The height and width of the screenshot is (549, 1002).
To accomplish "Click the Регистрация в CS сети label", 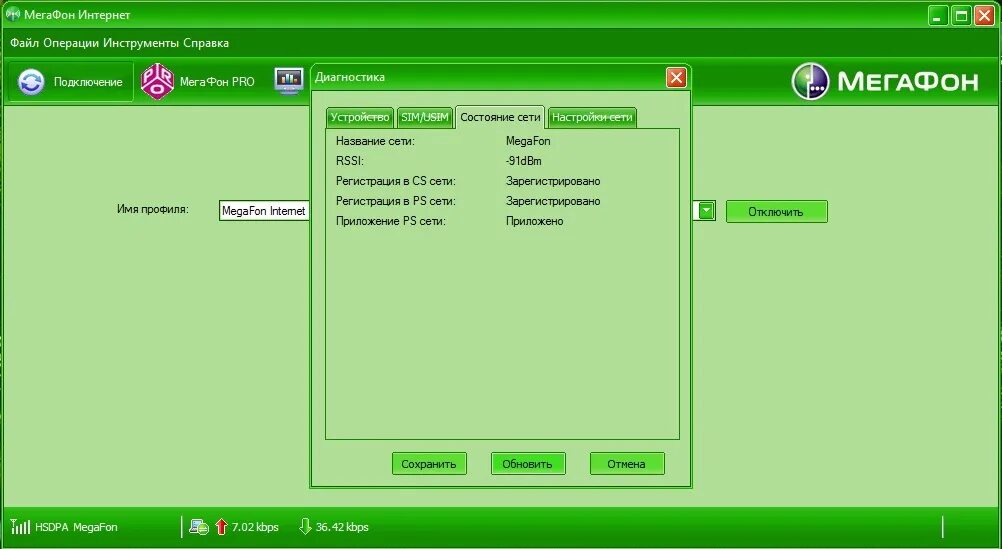I will coord(396,182).
